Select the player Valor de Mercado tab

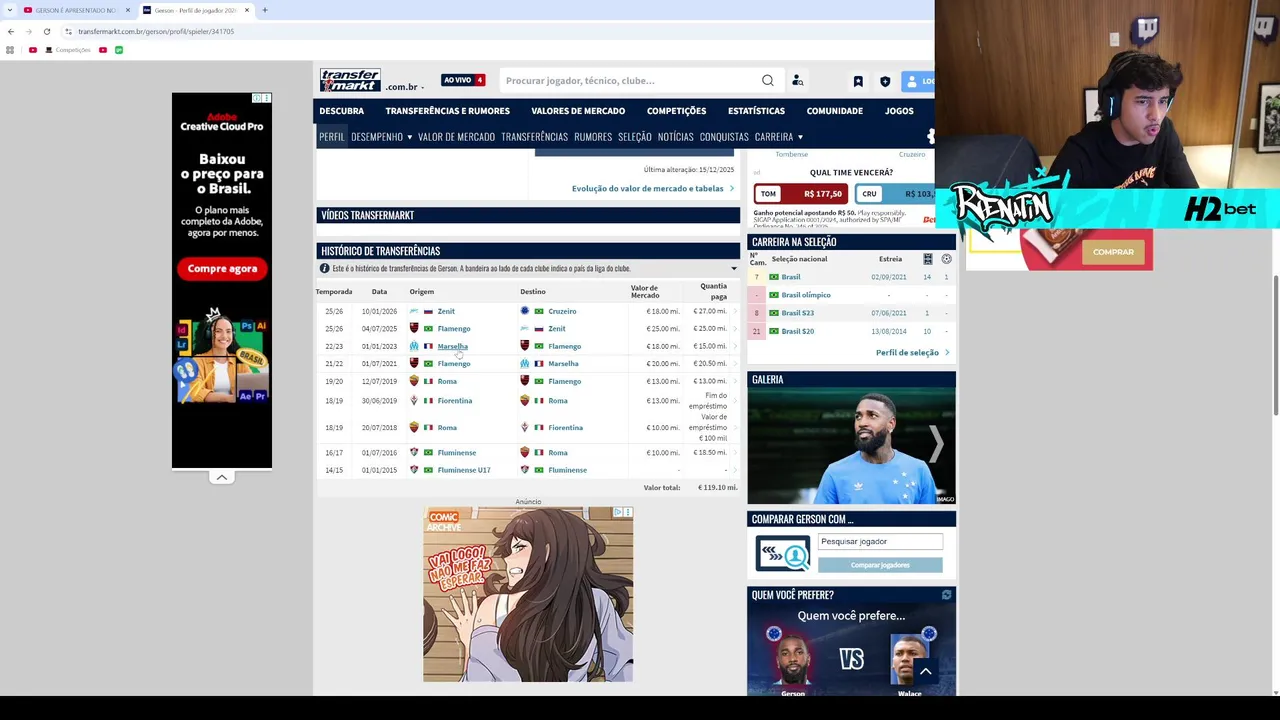456,137
